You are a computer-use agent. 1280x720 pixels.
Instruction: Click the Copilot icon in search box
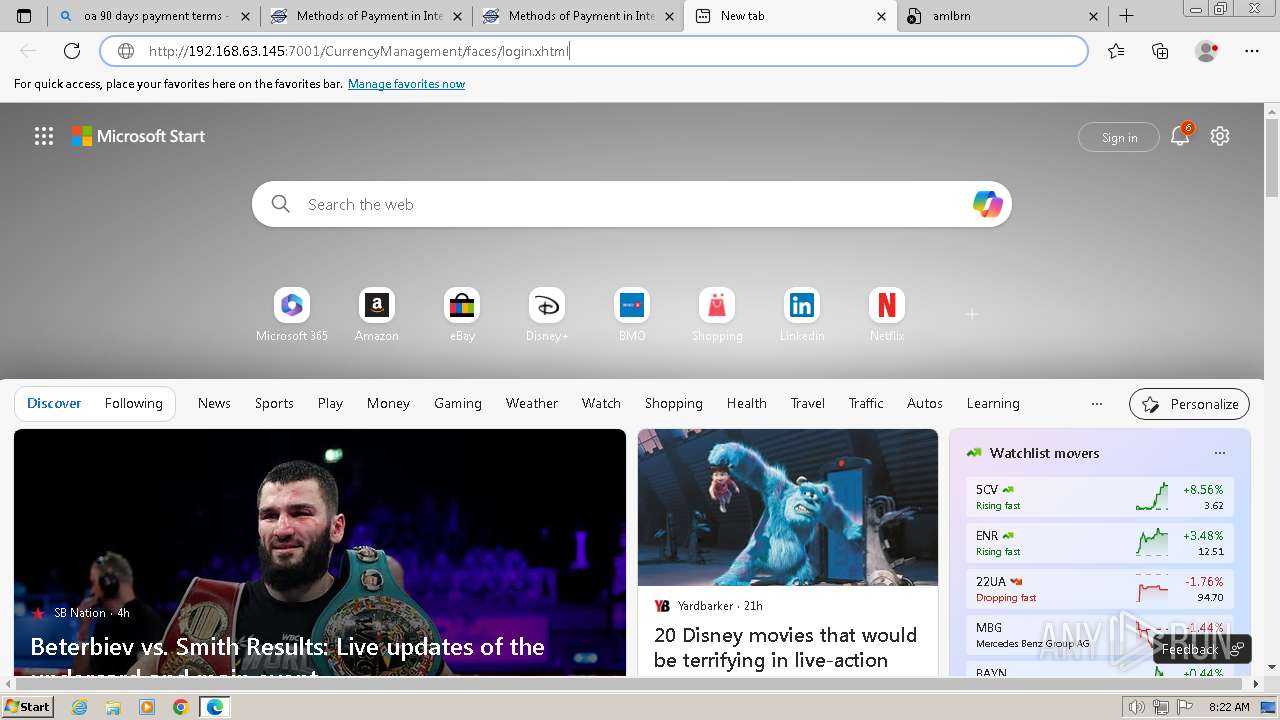987,204
